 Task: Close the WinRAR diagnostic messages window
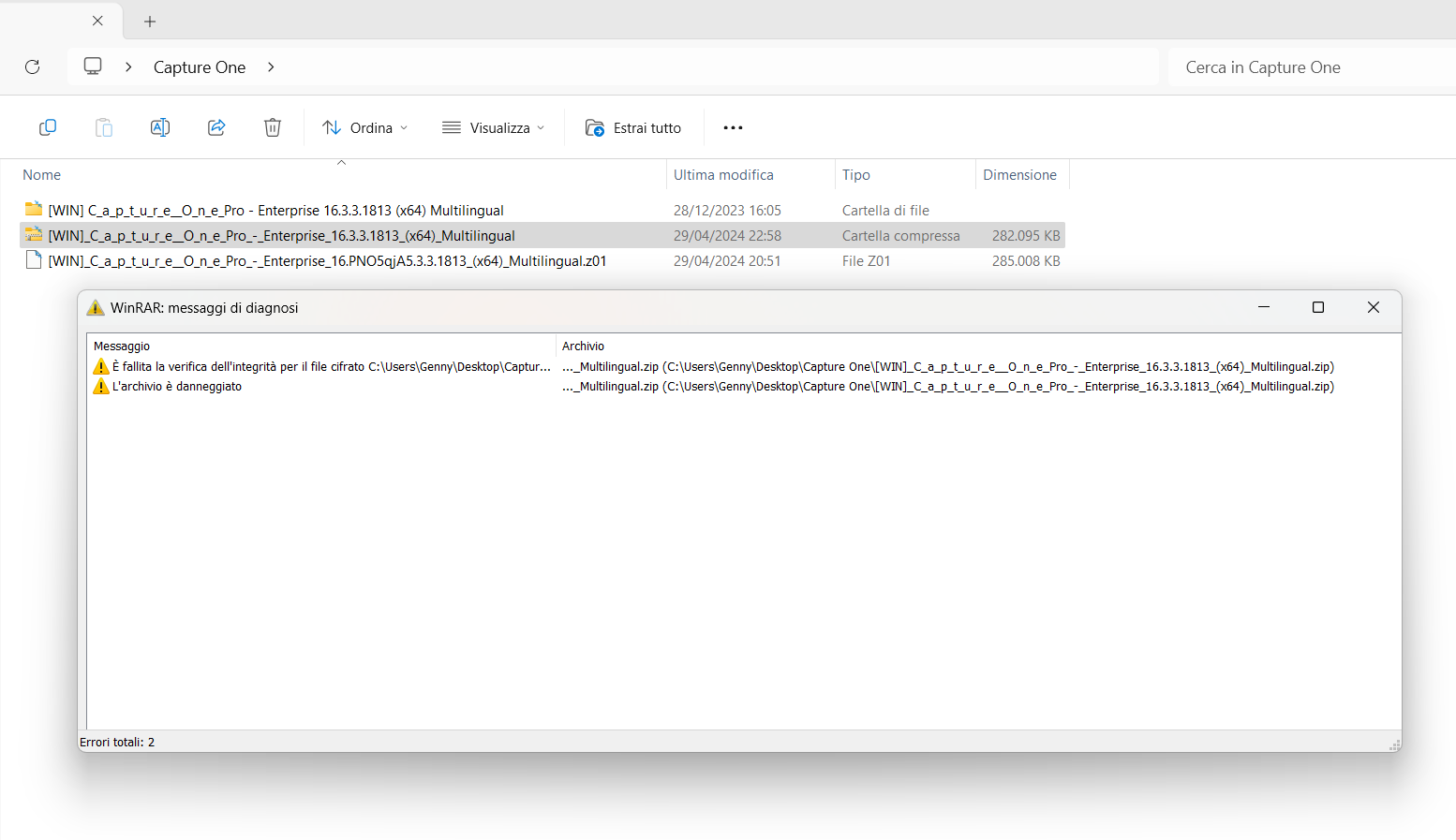pos(1373,307)
